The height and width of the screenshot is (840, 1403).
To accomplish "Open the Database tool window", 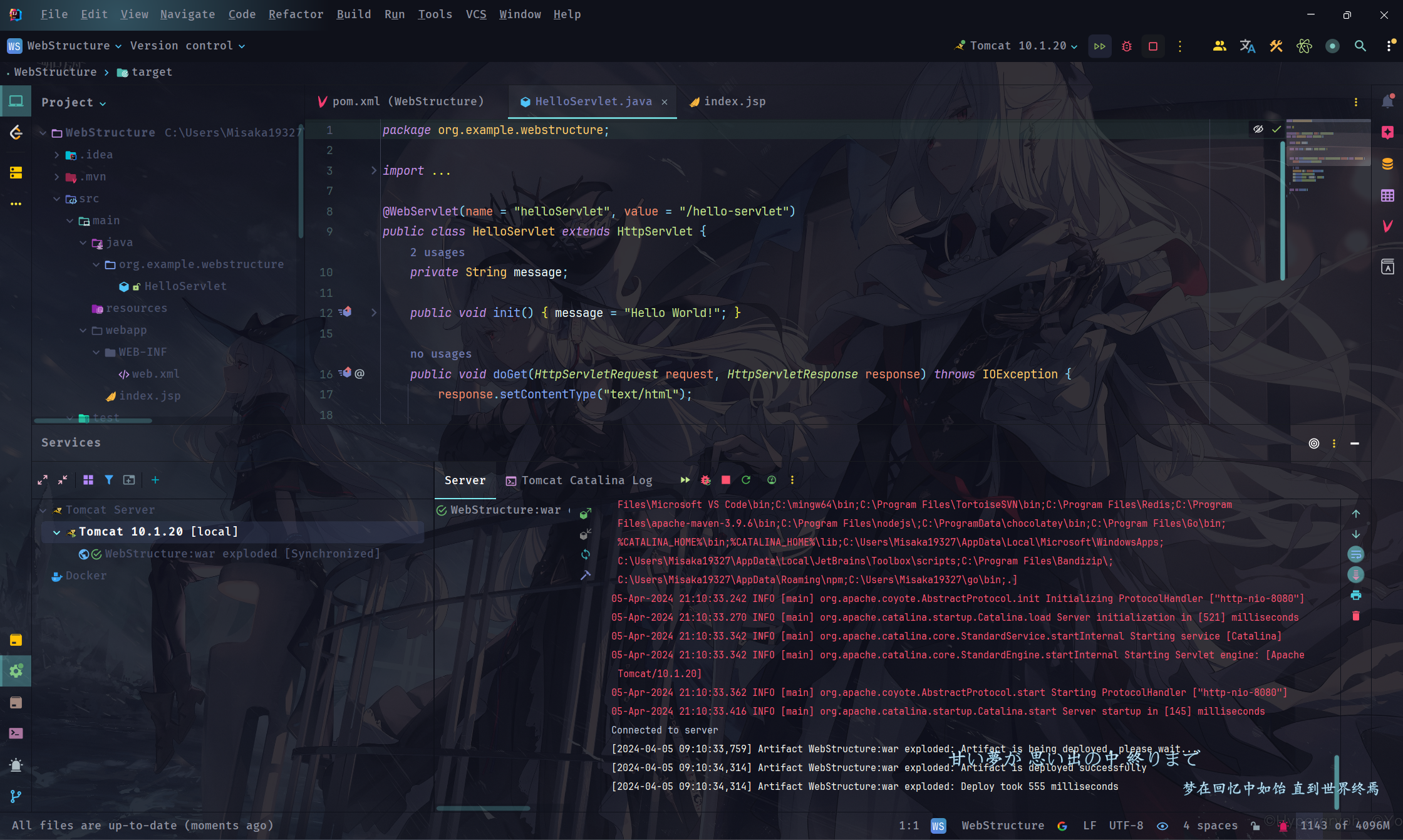I will click(x=1387, y=164).
